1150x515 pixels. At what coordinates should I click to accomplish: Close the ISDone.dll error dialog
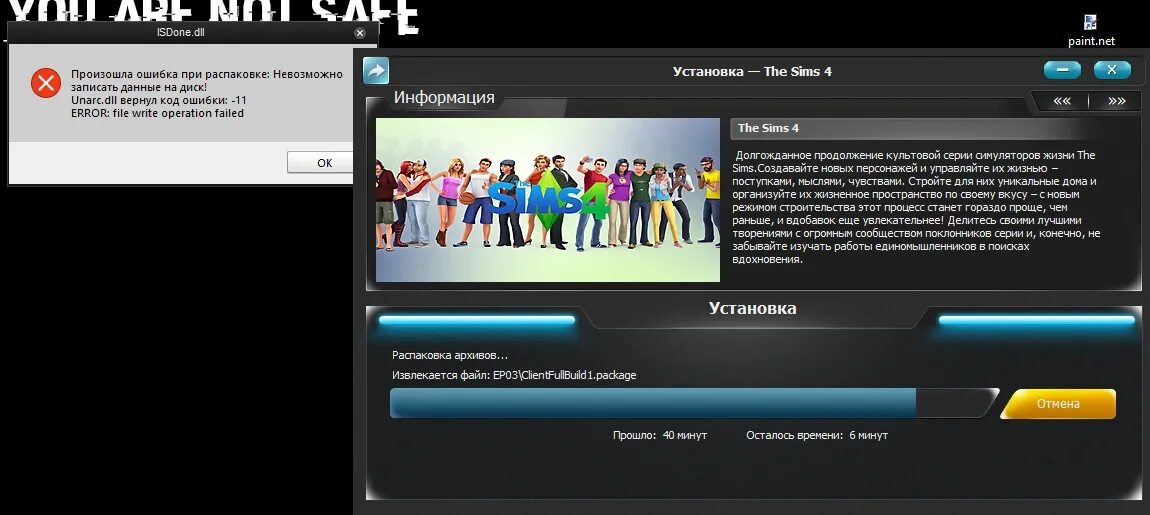click(360, 33)
